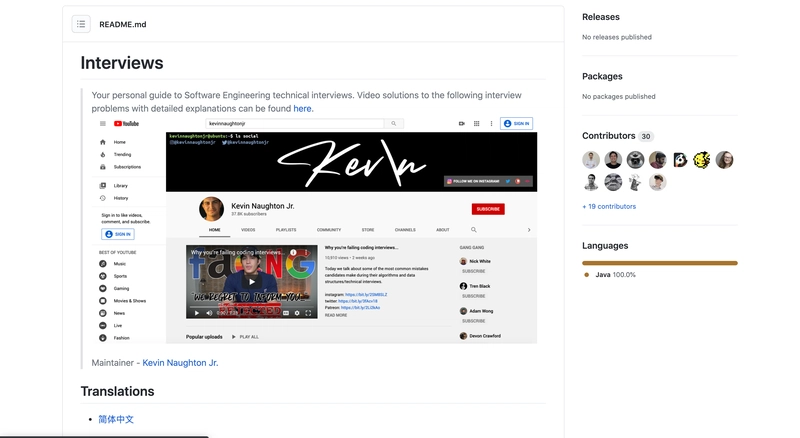This screenshot has width=800, height=438.
Task: Open the Kevin Naughton Jr. maintainer link
Action: (180, 362)
